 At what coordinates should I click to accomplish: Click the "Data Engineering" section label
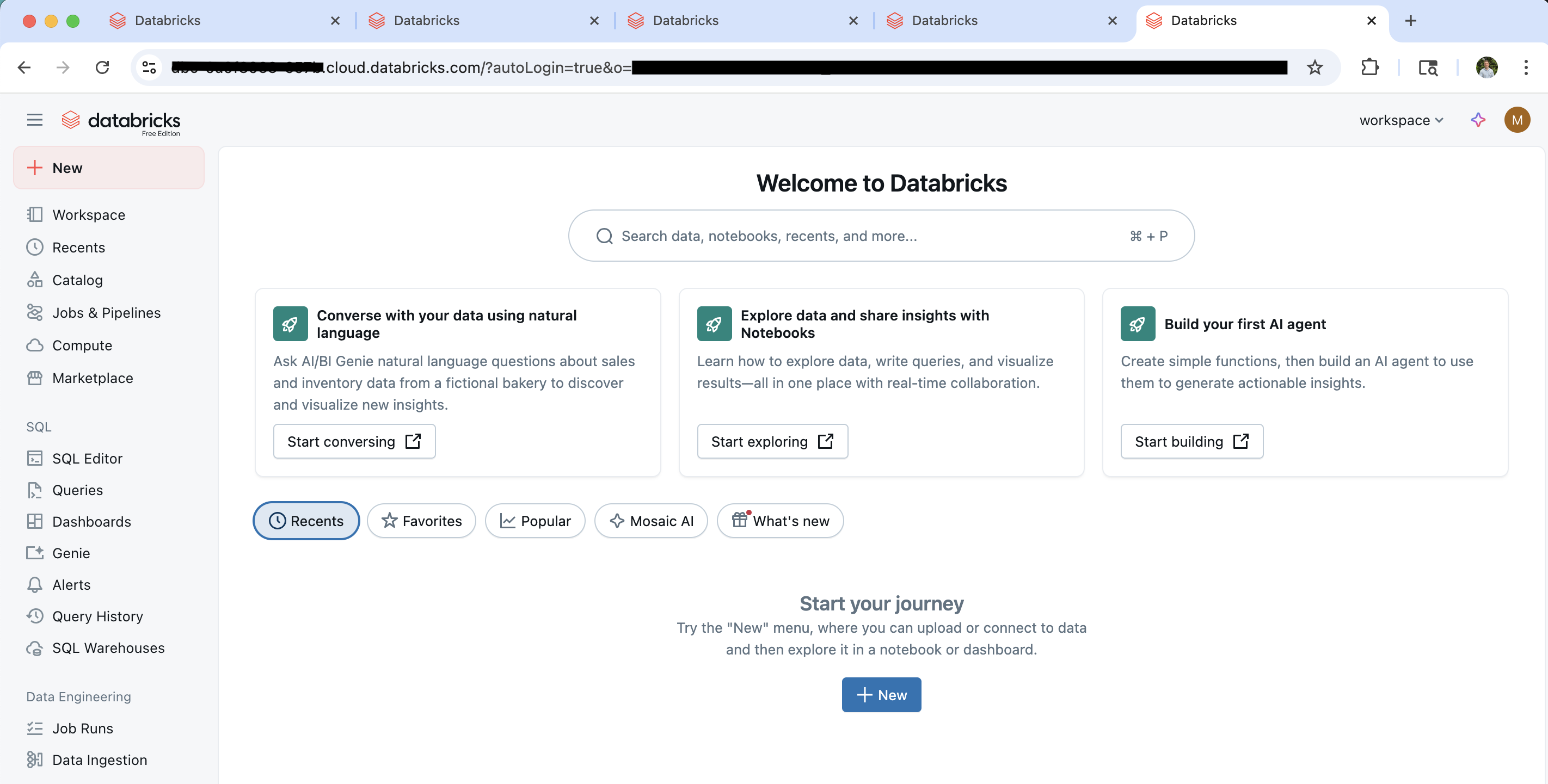tap(78, 696)
